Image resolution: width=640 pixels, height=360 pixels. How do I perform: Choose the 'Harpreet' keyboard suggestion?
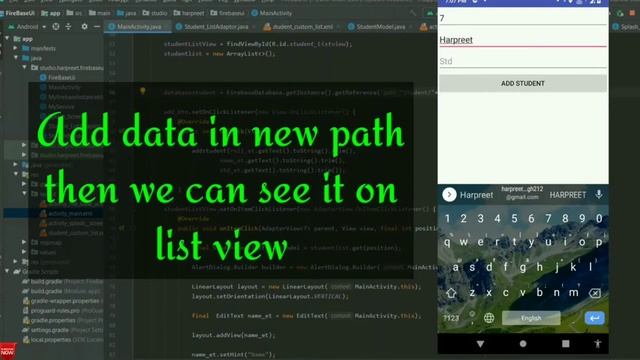[x=476, y=195]
